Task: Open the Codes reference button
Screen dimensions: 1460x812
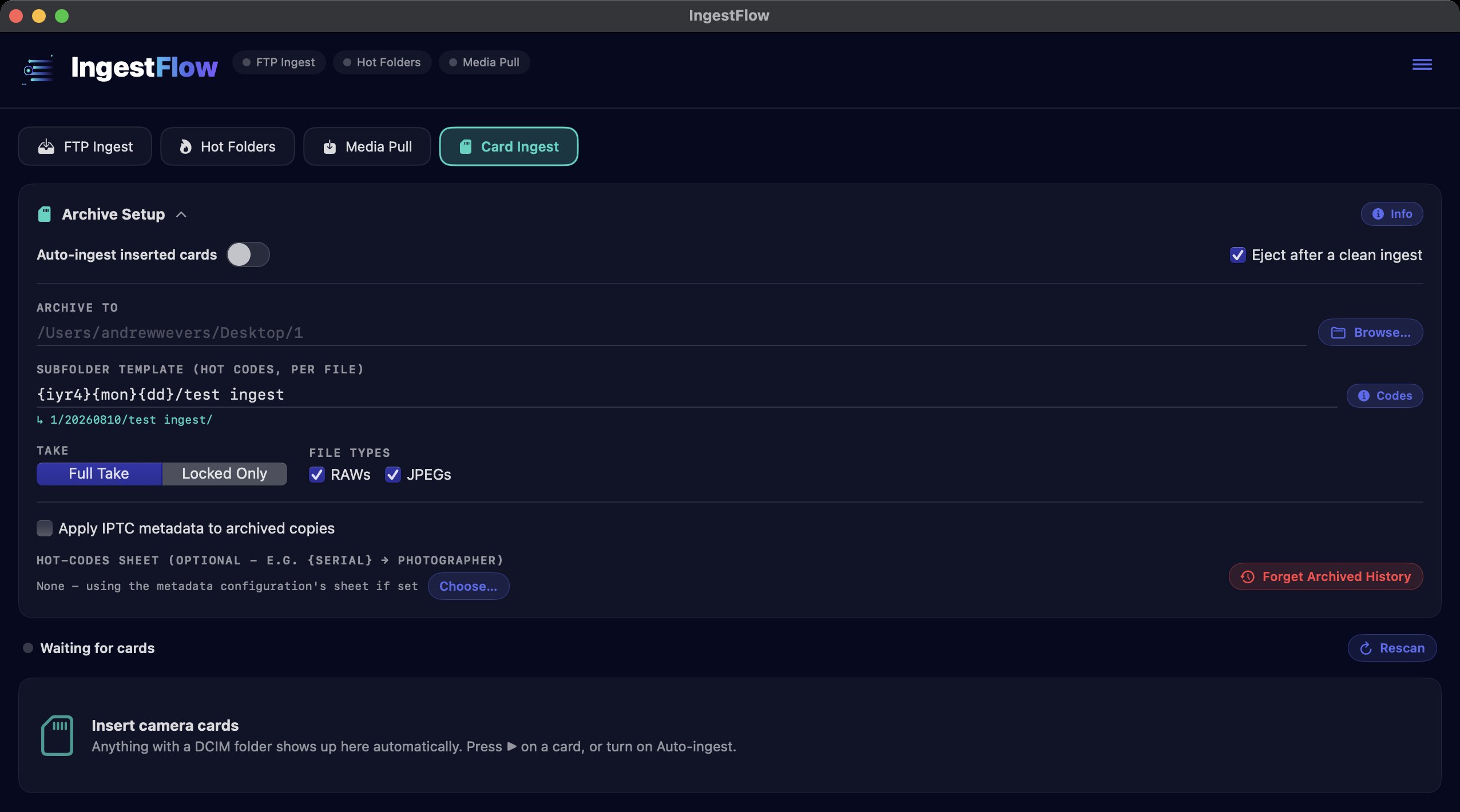Action: (1384, 396)
